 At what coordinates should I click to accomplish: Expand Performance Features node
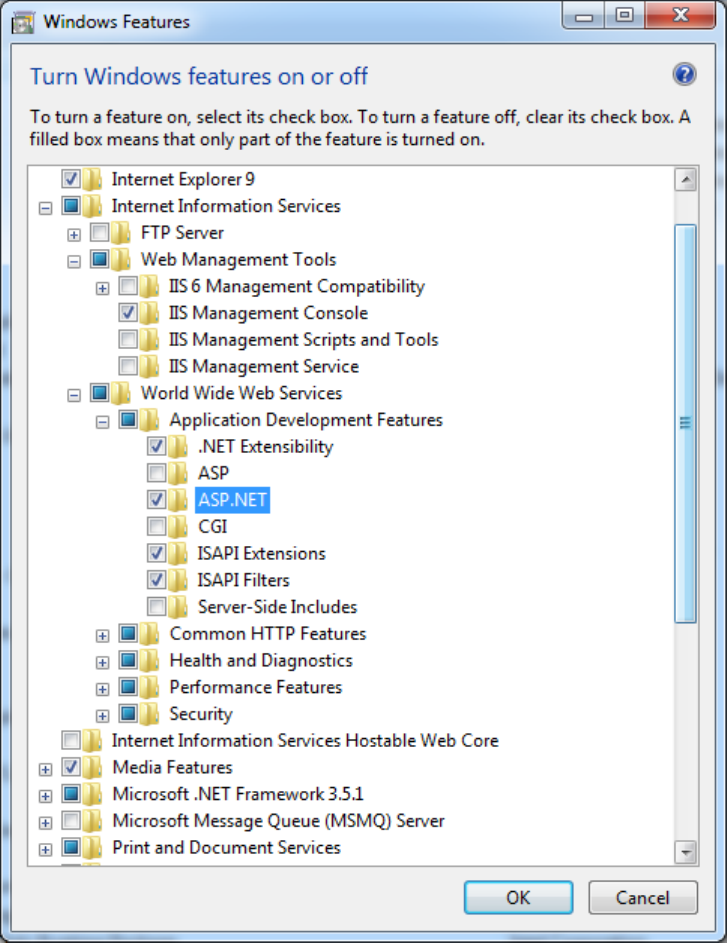point(103,689)
